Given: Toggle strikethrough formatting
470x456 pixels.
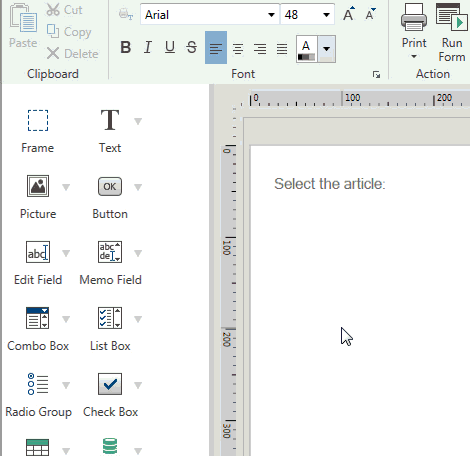Looking at the screenshot, I should [x=192, y=47].
